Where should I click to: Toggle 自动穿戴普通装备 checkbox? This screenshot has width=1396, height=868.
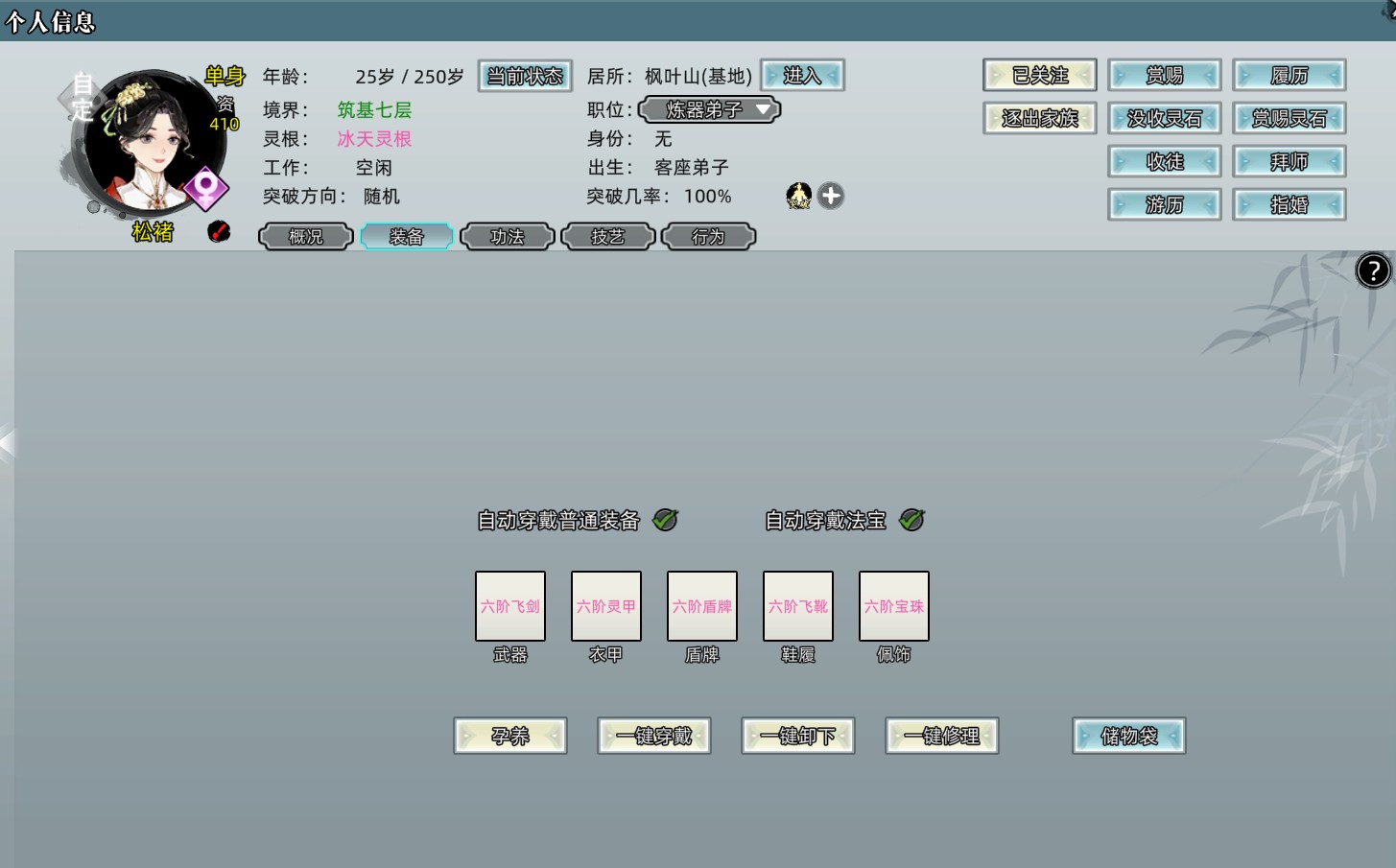click(665, 520)
